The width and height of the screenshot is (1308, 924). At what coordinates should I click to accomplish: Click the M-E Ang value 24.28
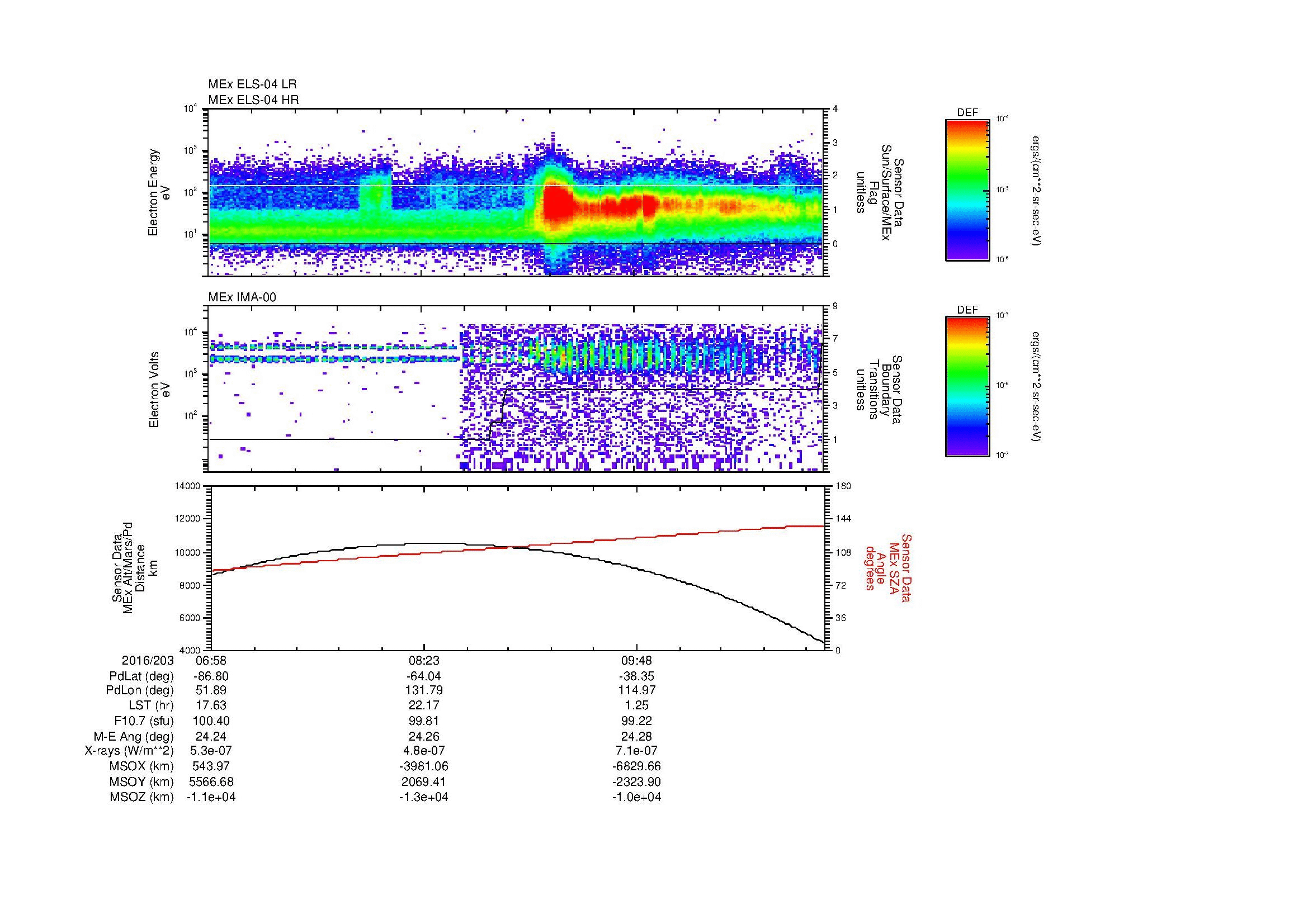point(636,736)
